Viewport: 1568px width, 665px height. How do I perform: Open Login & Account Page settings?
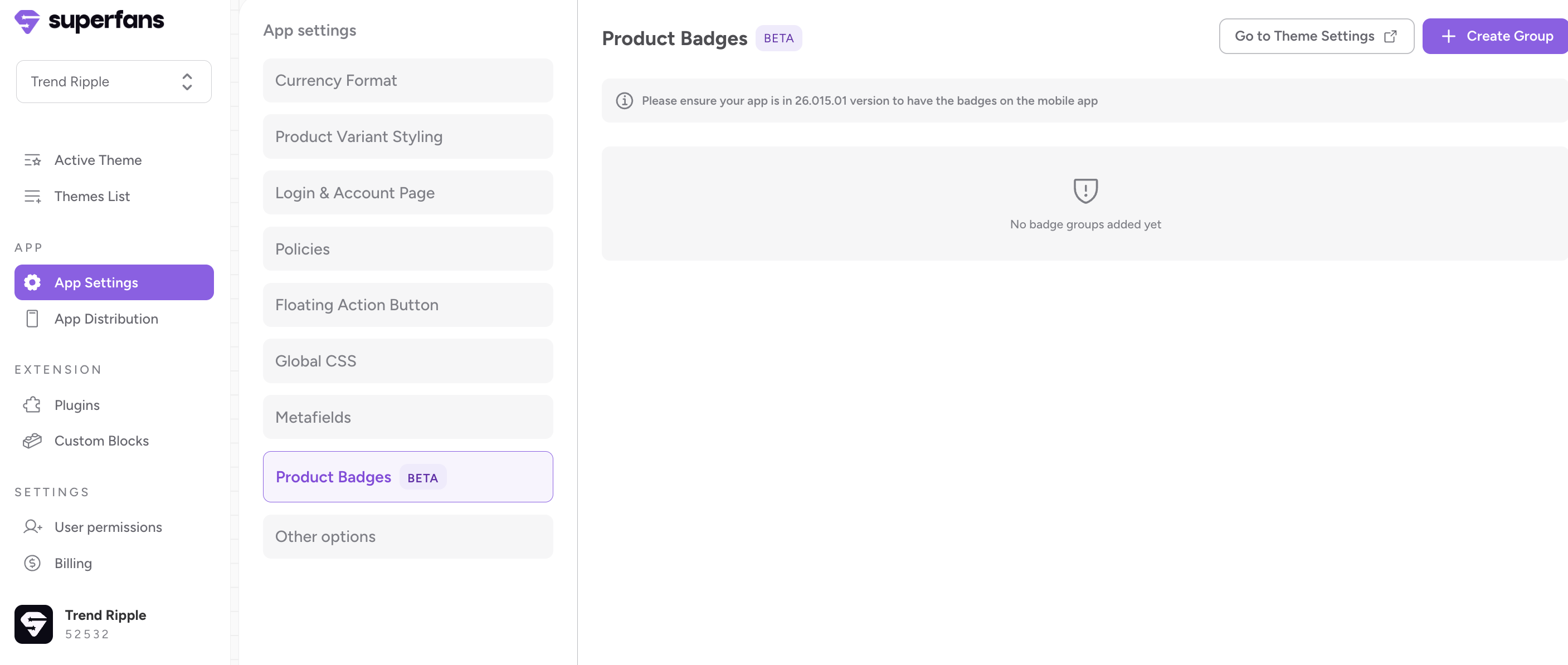pyautogui.click(x=408, y=193)
